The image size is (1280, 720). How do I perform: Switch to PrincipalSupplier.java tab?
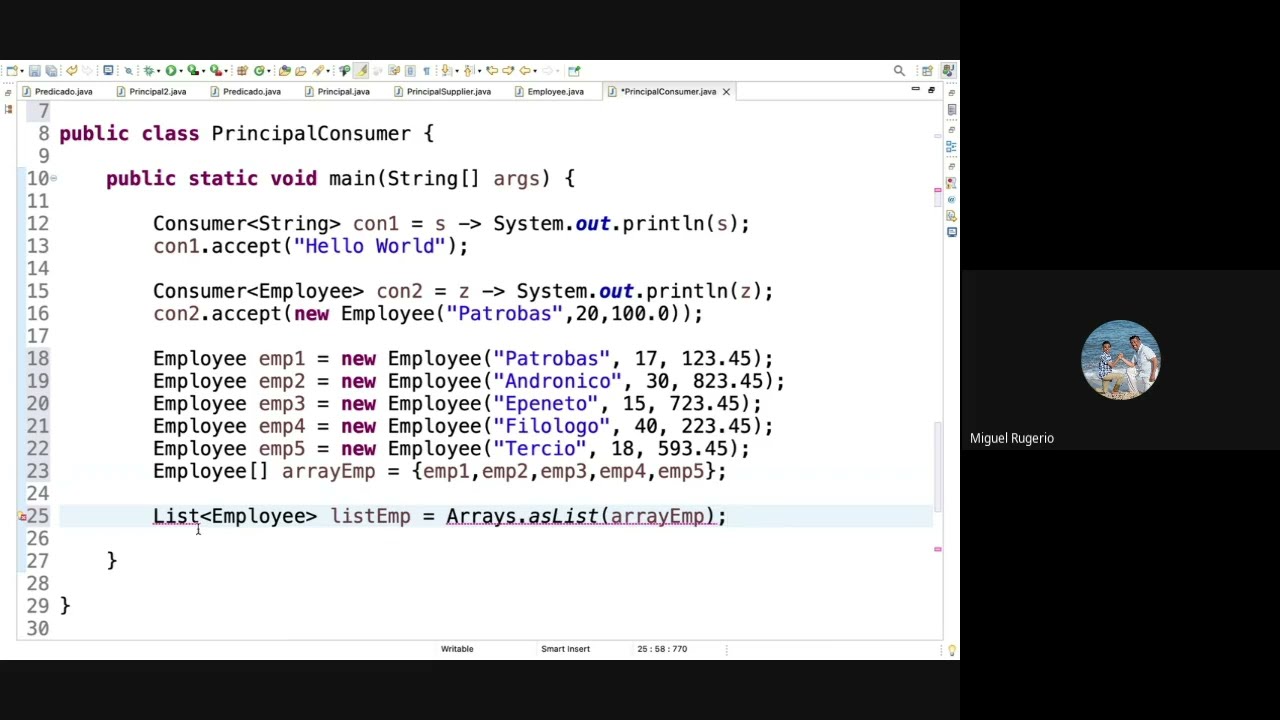(x=441, y=92)
